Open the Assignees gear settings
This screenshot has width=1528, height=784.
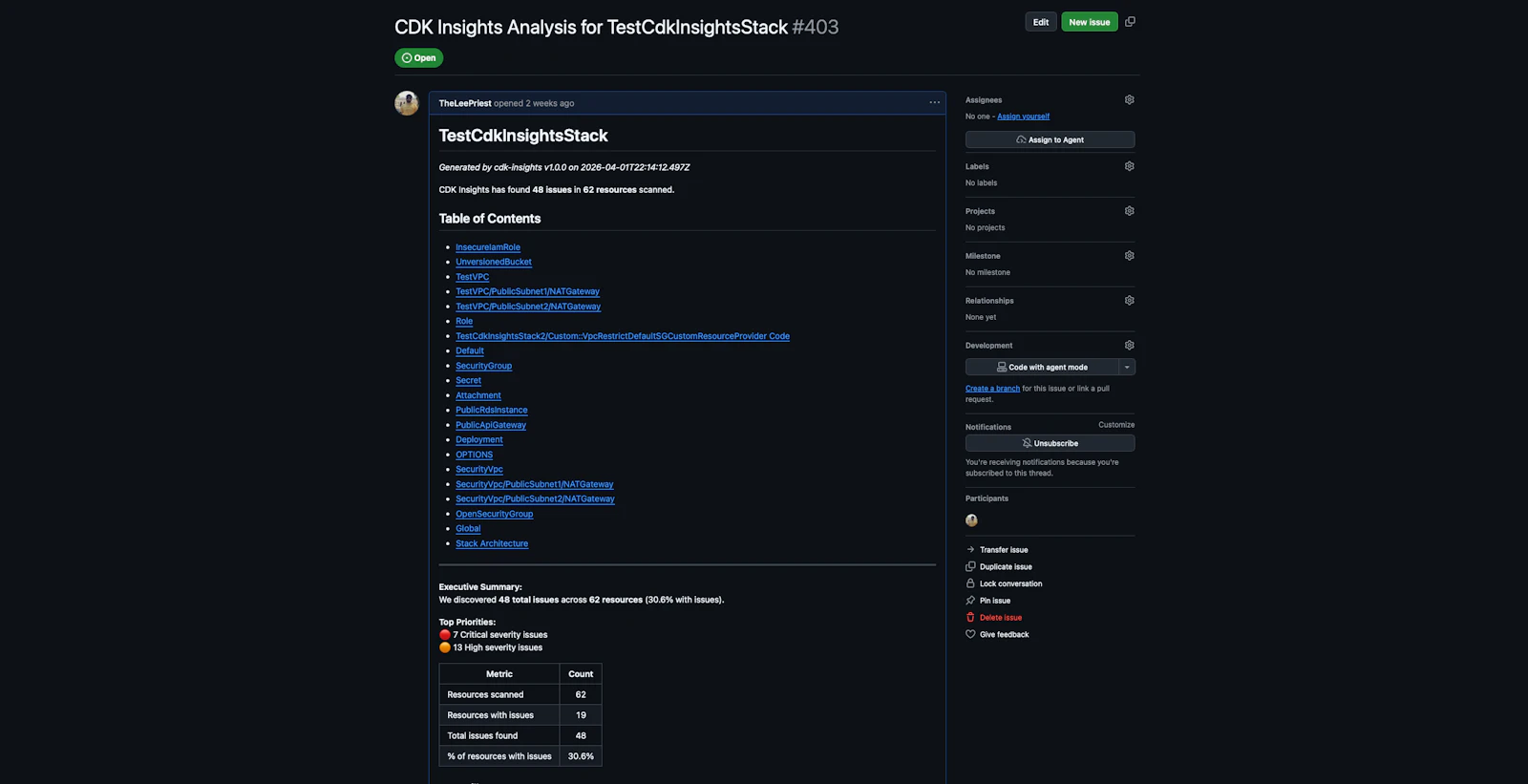point(1130,99)
